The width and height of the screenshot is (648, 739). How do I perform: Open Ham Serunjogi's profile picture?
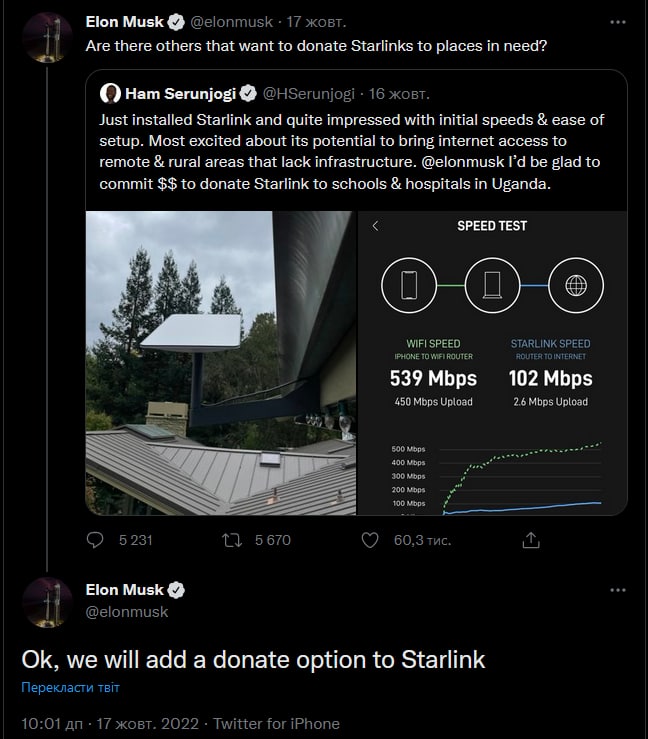click(x=110, y=94)
